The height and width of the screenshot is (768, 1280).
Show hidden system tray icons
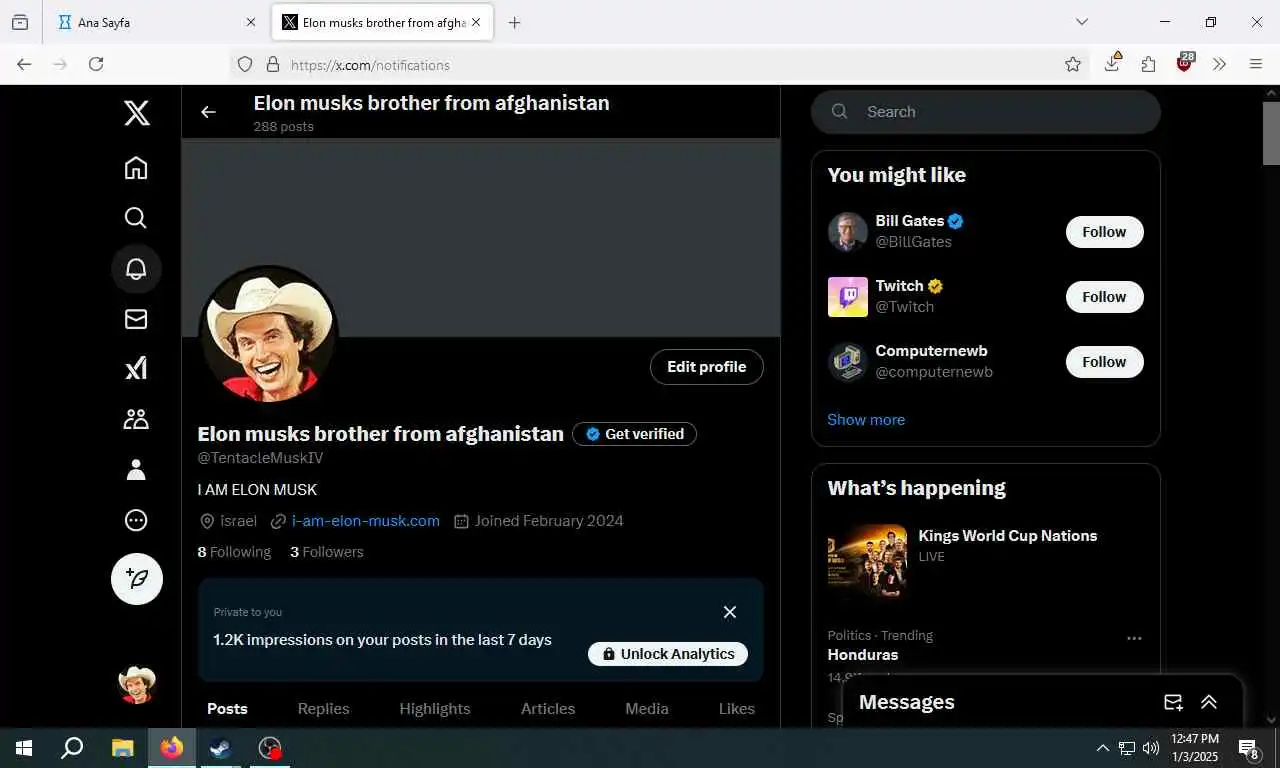pos(1102,748)
